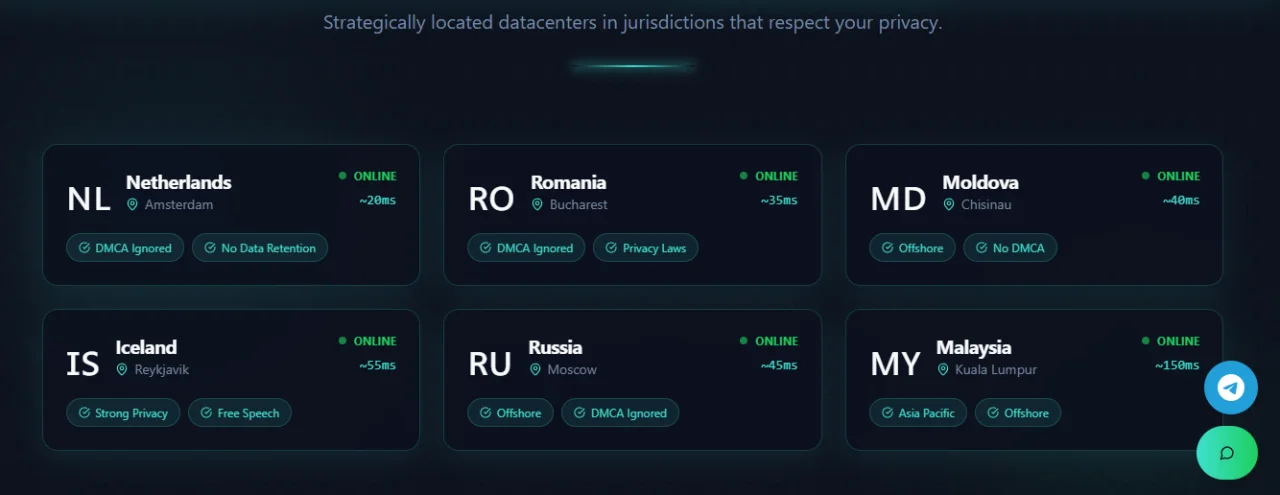The width and height of the screenshot is (1280, 495).
Task: Click the RO country code
Action: coord(491,199)
